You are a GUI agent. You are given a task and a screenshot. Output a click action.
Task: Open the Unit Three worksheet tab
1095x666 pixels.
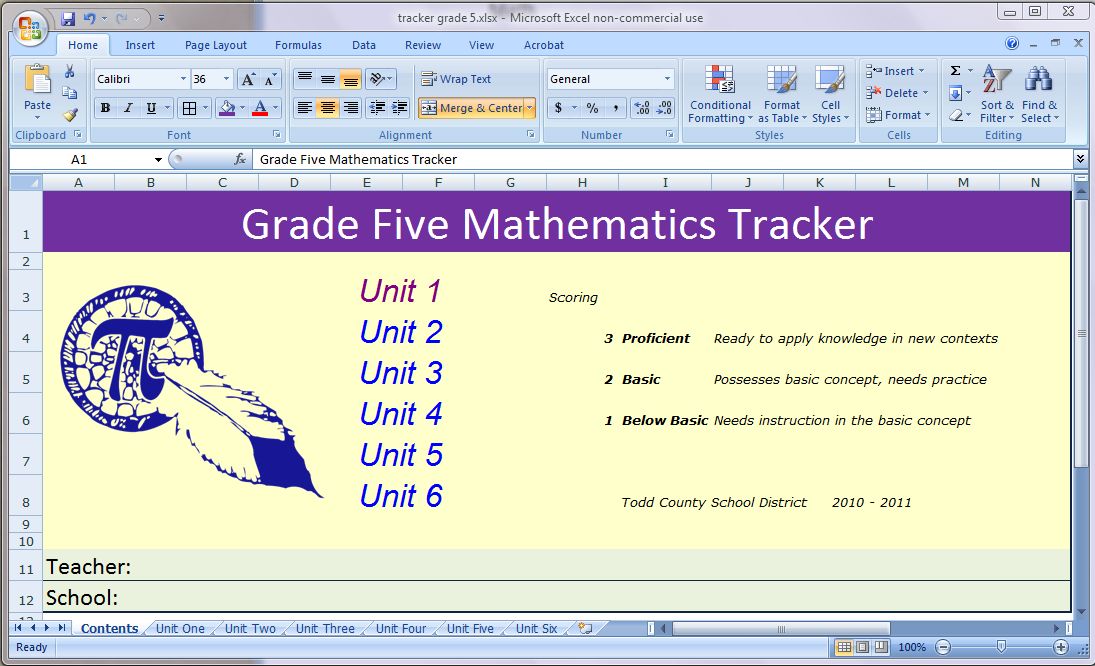[x=324, y=628]
